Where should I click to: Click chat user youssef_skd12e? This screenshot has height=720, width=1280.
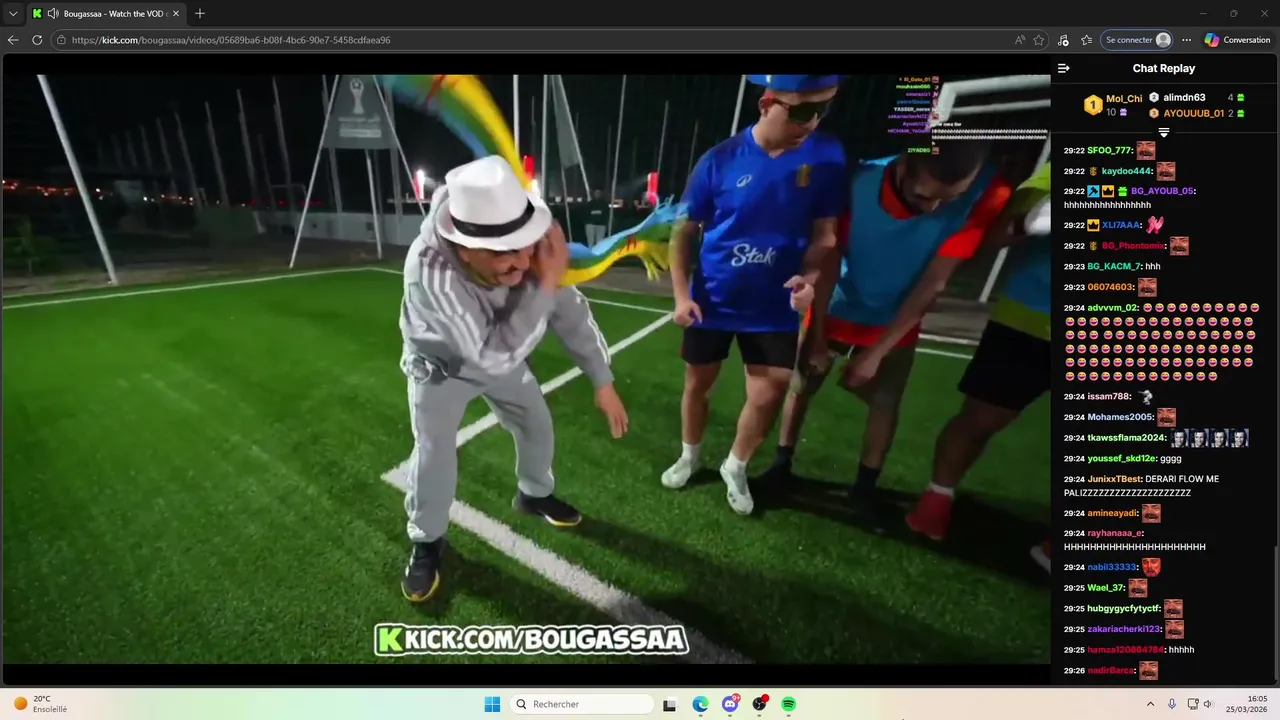click(x=1122, y=458)
